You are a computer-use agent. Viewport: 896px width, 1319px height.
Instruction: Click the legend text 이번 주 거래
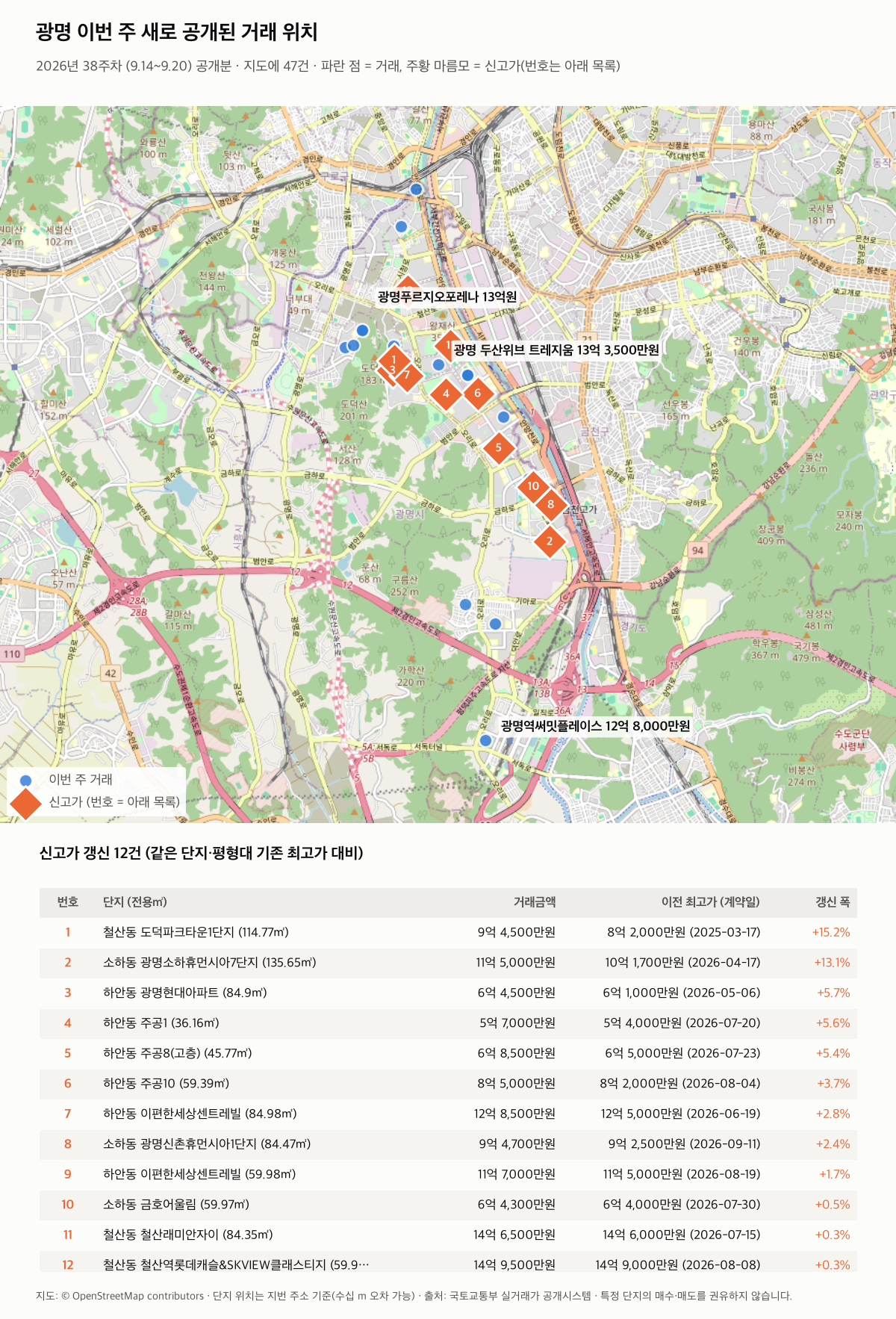tap(81, 780)
